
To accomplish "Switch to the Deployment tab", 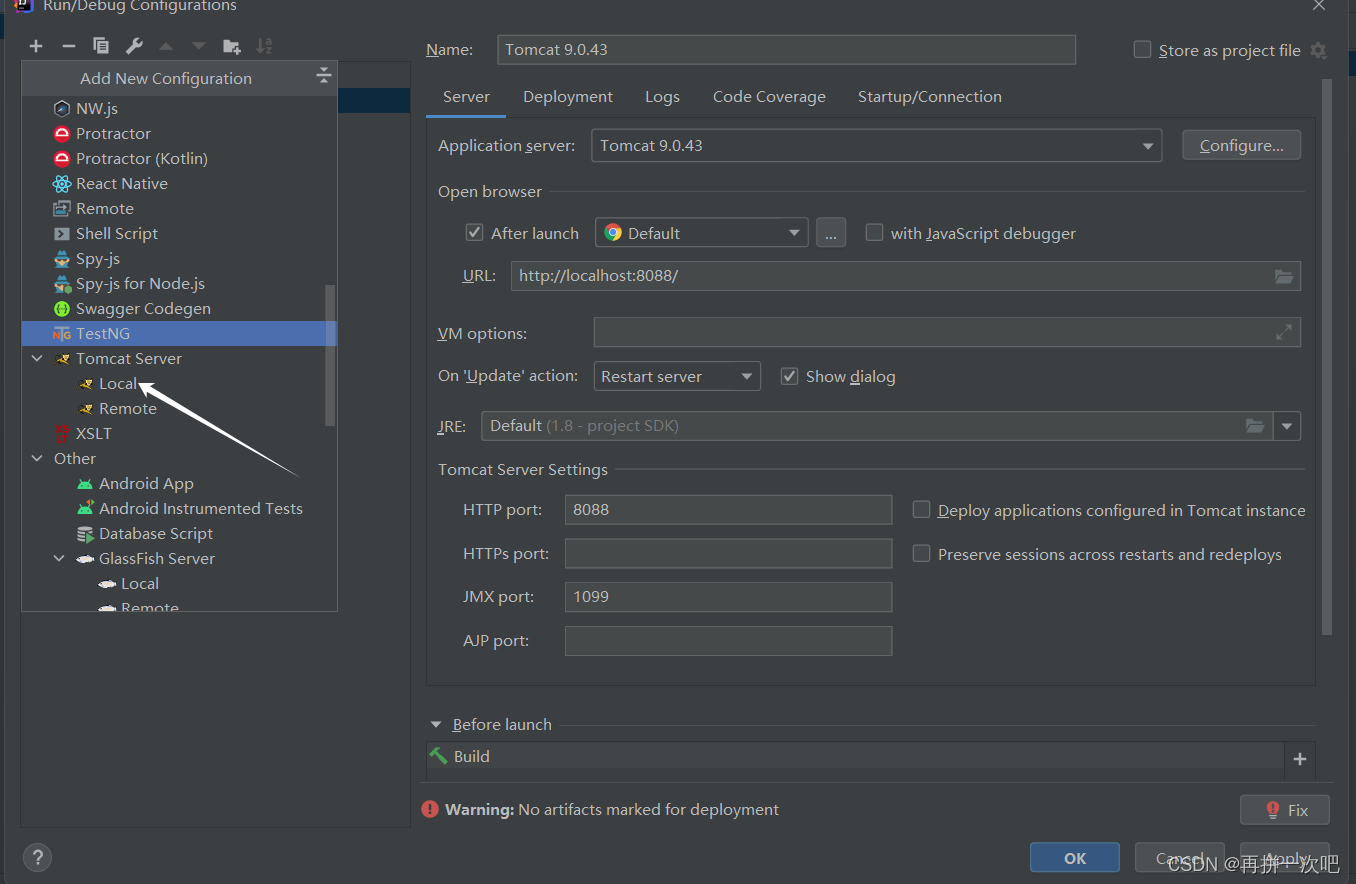I will point(568,97).
